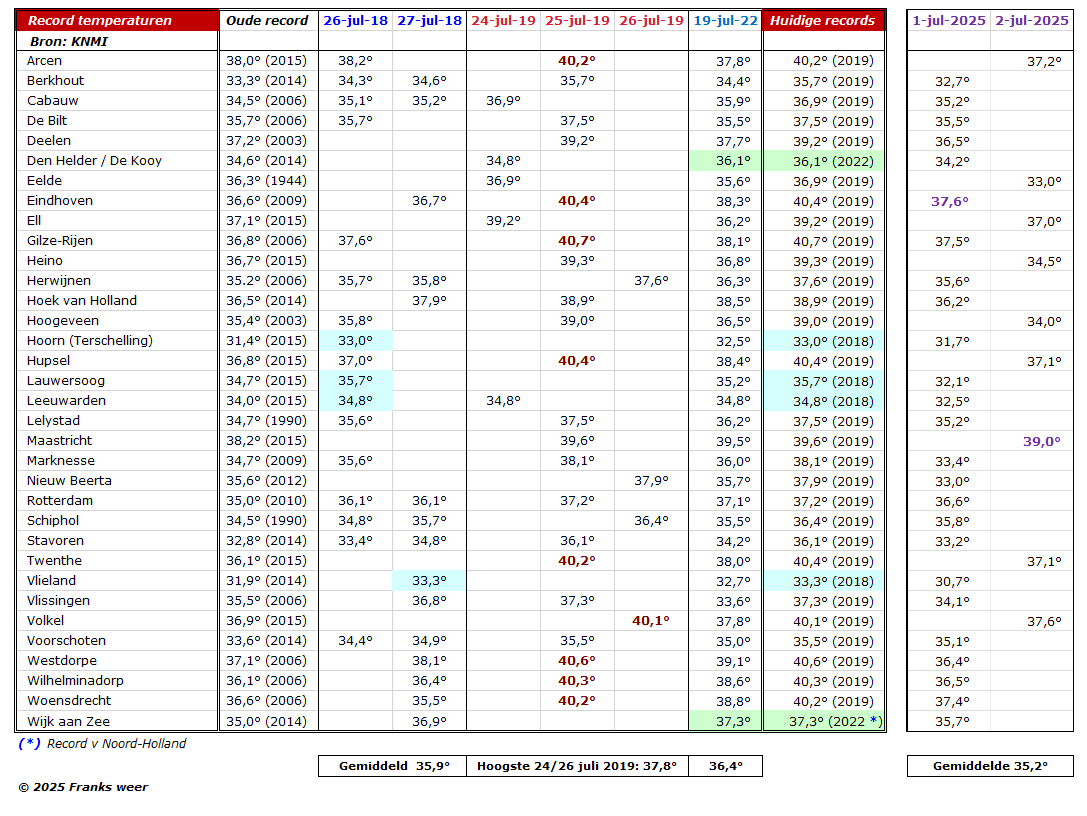Click the station name 'Maastricht'

tap(60, 441)
